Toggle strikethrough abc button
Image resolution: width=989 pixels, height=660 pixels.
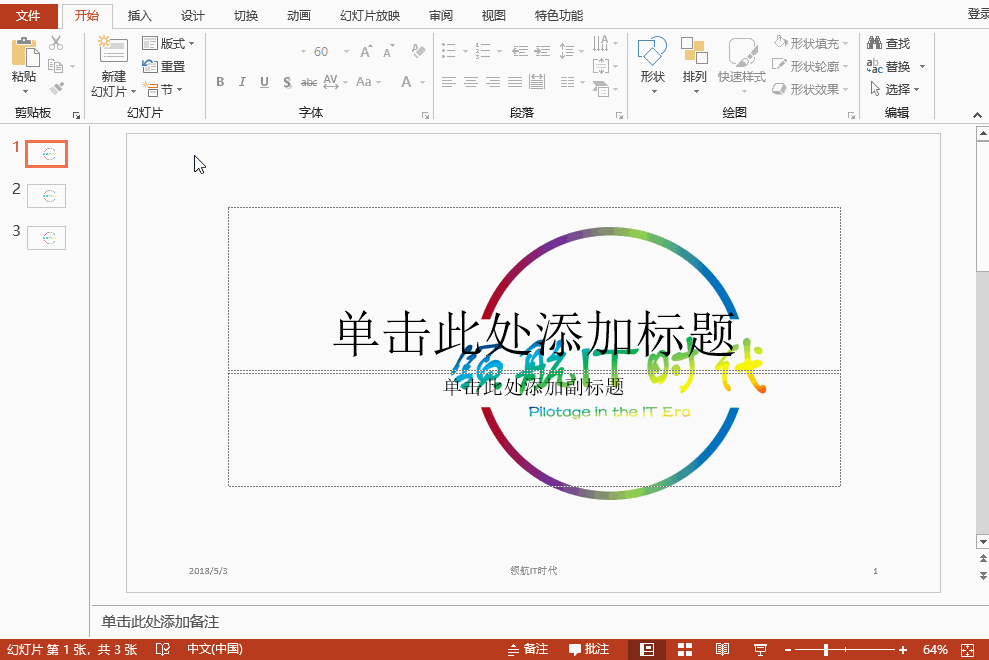[x=309, y=81]
